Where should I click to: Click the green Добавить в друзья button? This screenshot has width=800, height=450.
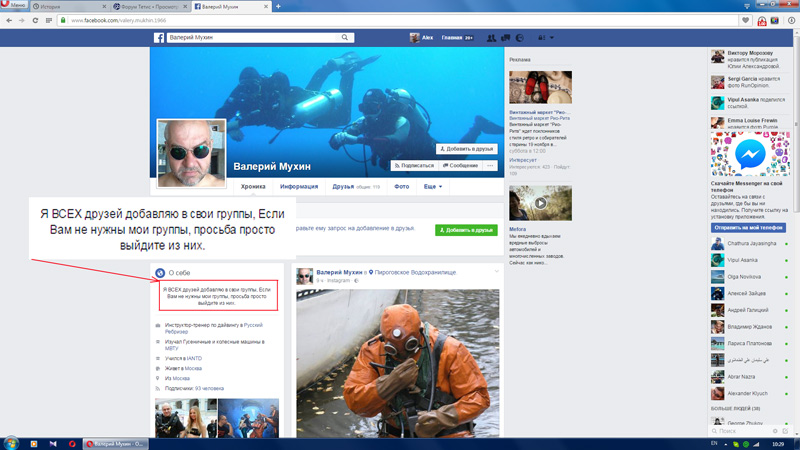466,230
